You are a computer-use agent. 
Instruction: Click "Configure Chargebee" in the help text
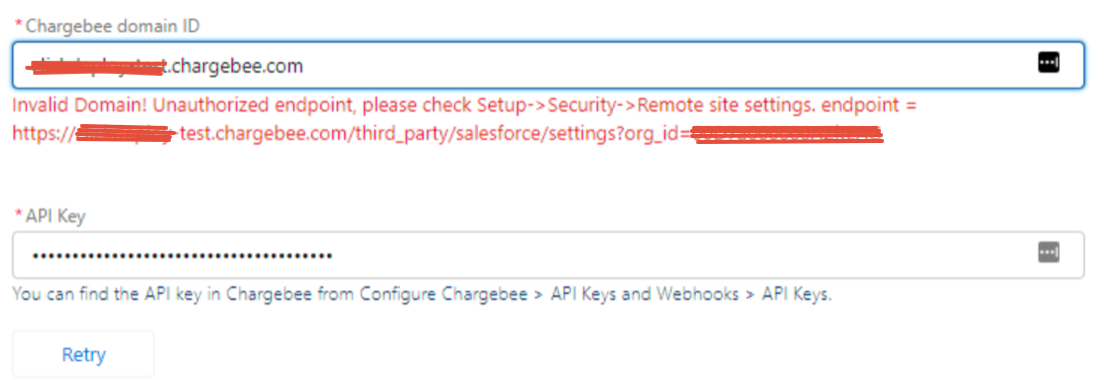pyautogui.click(x=443, y=294)
